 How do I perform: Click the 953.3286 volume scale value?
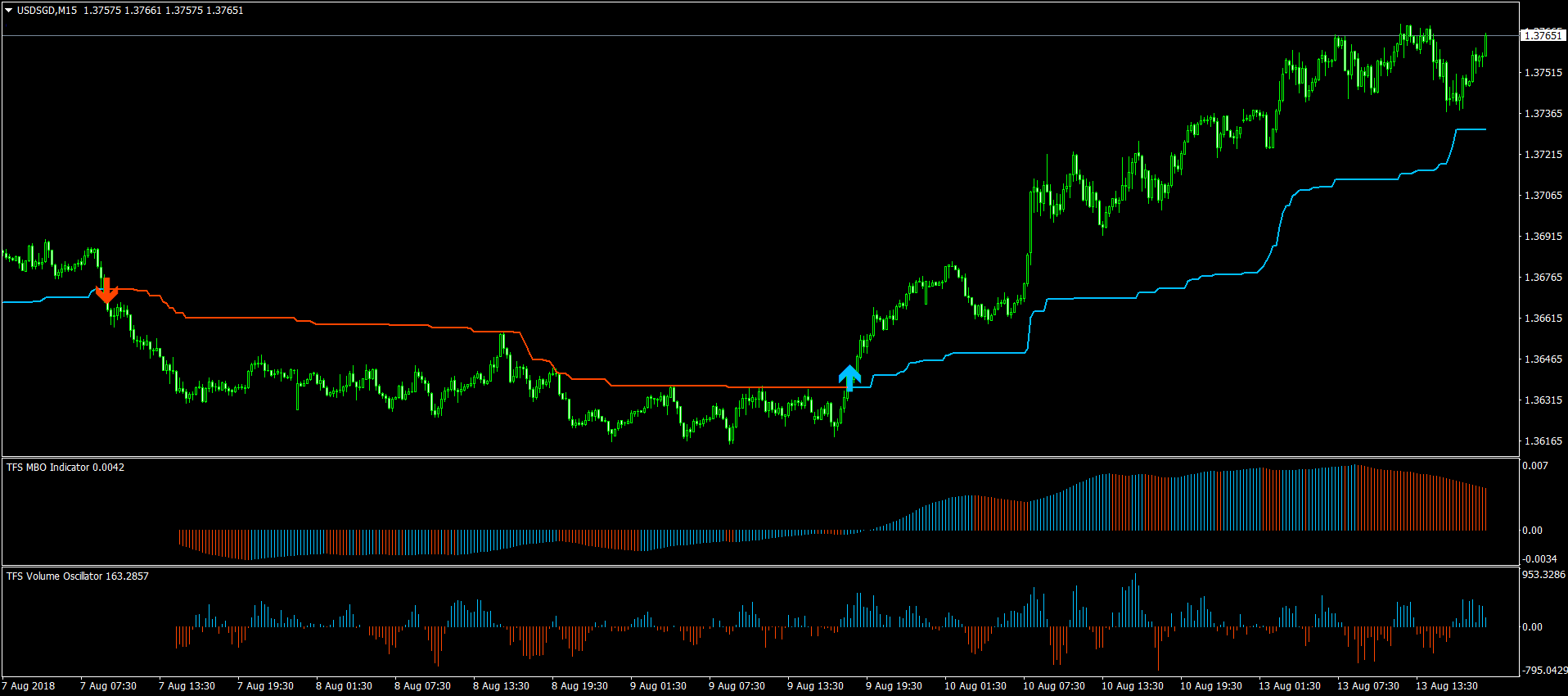pyautogui.click(x=1543, y=575)
